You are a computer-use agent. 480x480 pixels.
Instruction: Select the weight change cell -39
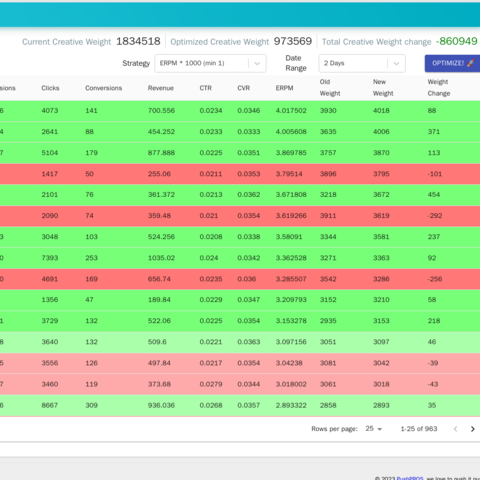click(433, 363)
